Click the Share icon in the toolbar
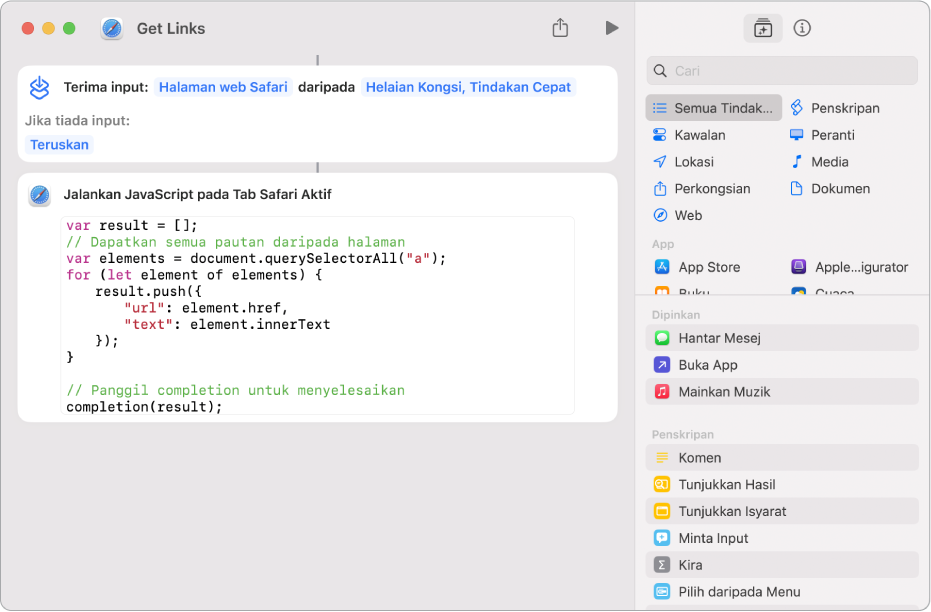 pos(560,28)
